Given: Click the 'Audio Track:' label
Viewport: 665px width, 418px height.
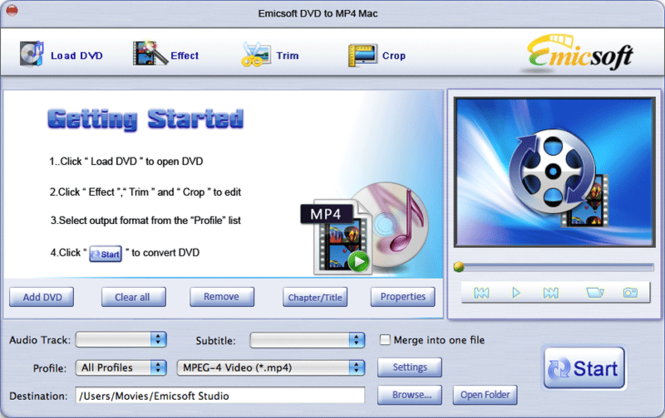Looking at the screenshot, I should [x=40, y=340].
